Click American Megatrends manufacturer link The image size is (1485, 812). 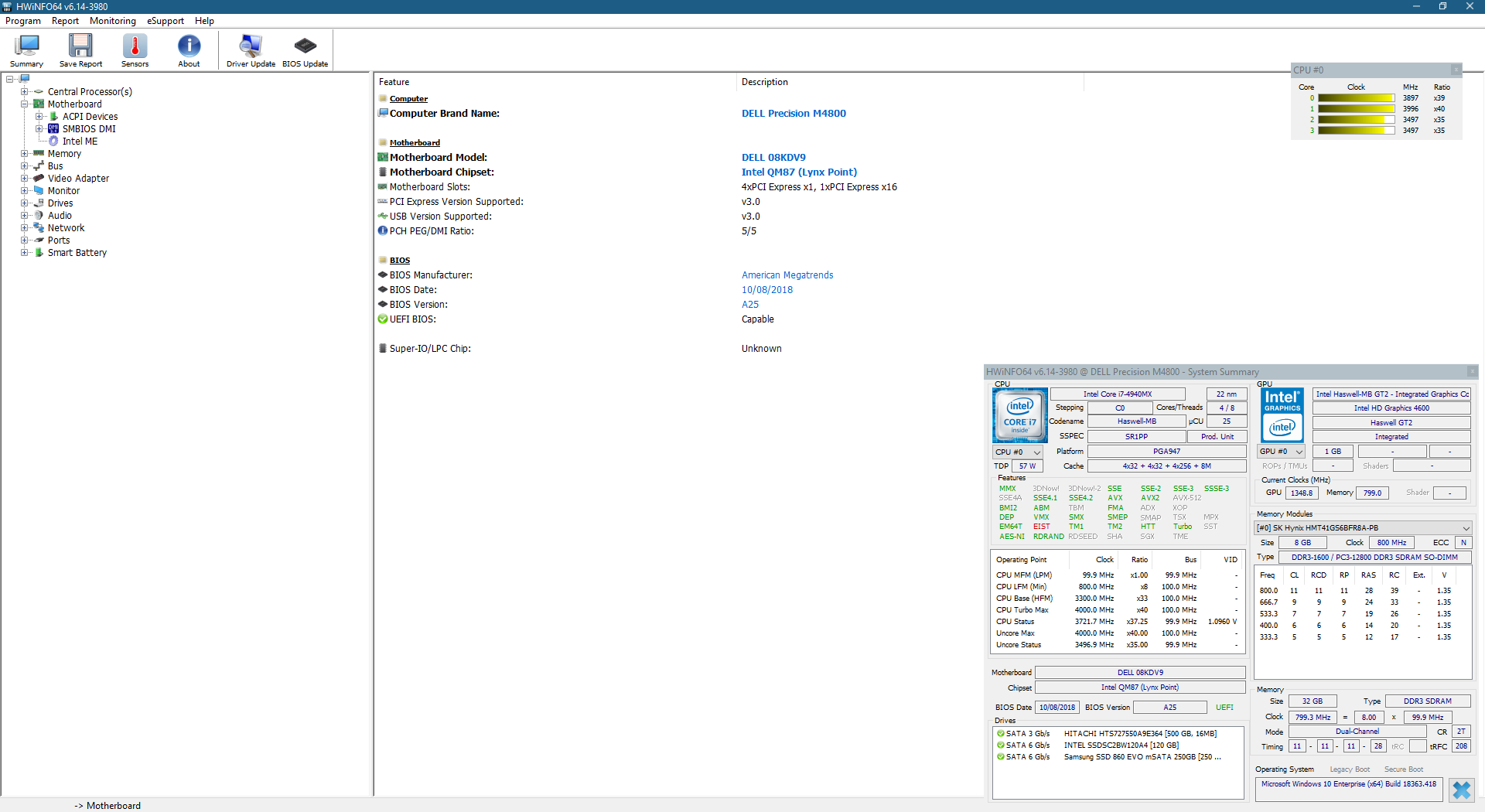[x=787, y=275]
